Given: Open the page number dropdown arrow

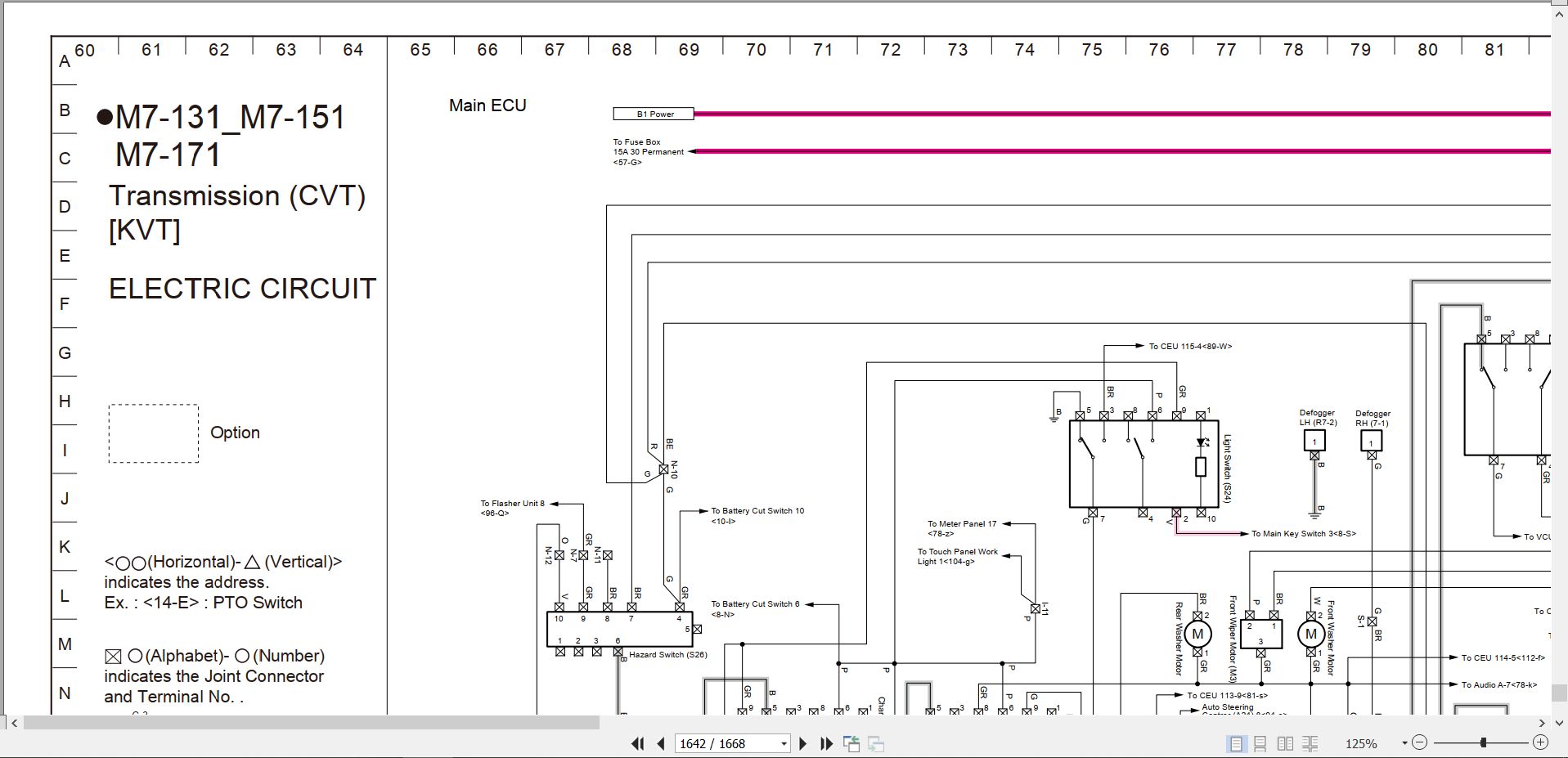Looking at the screenshot, I should tap(784, 743).
